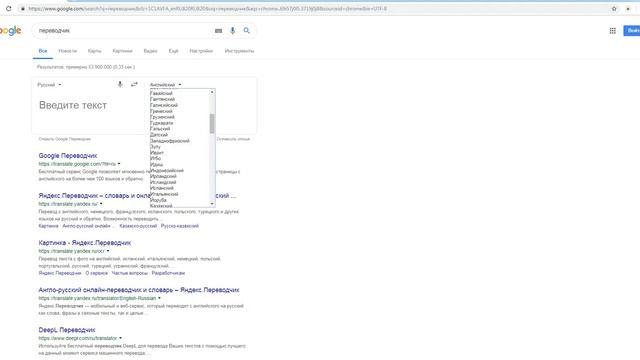The height and width of the screenshot is (360, 640).
Task: Open the Google apps grid icon
Action: 613,31
